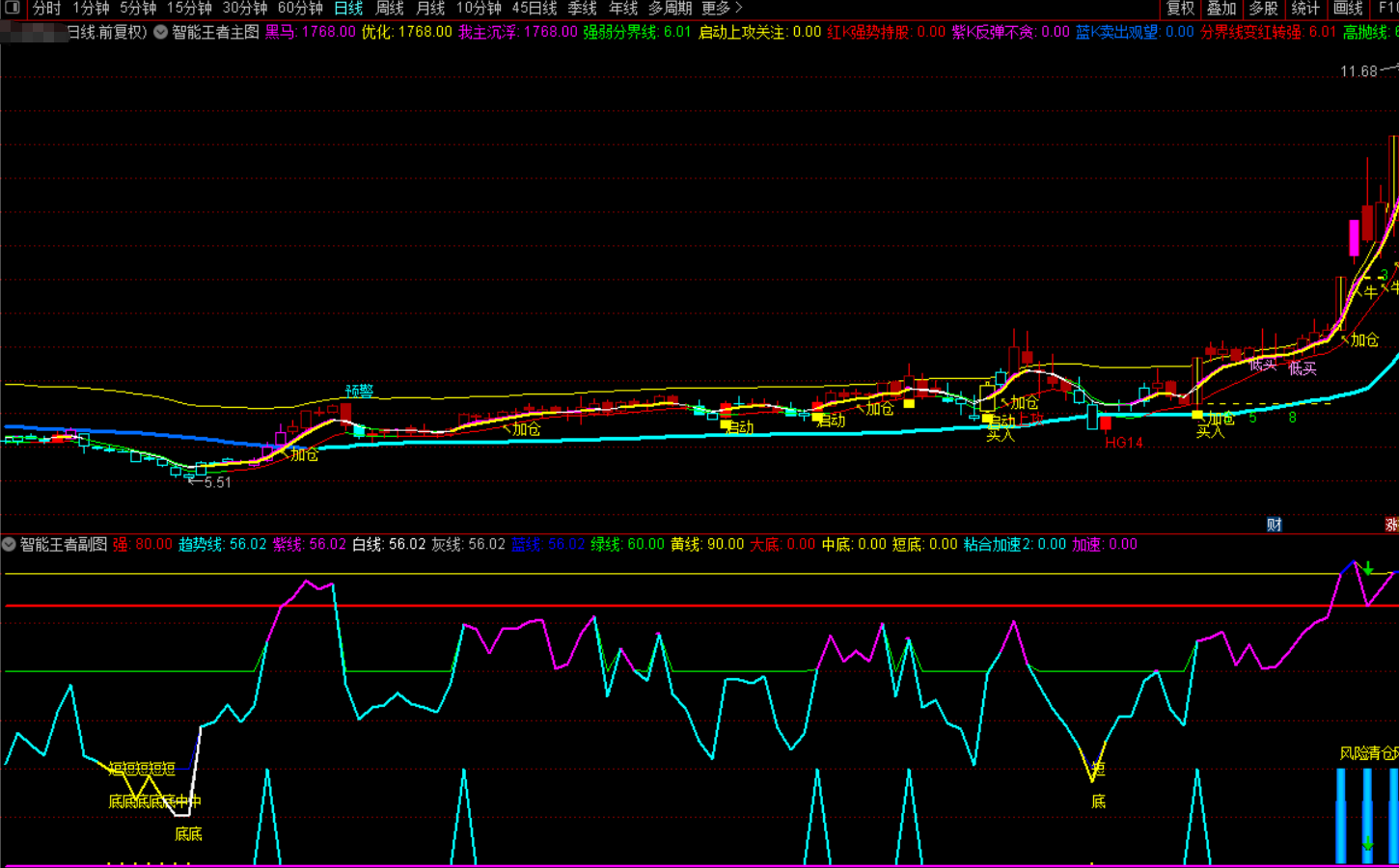Select the 60分钟 period tab
This screenshot has width=1399, height=868.
[x=300, y=8]
